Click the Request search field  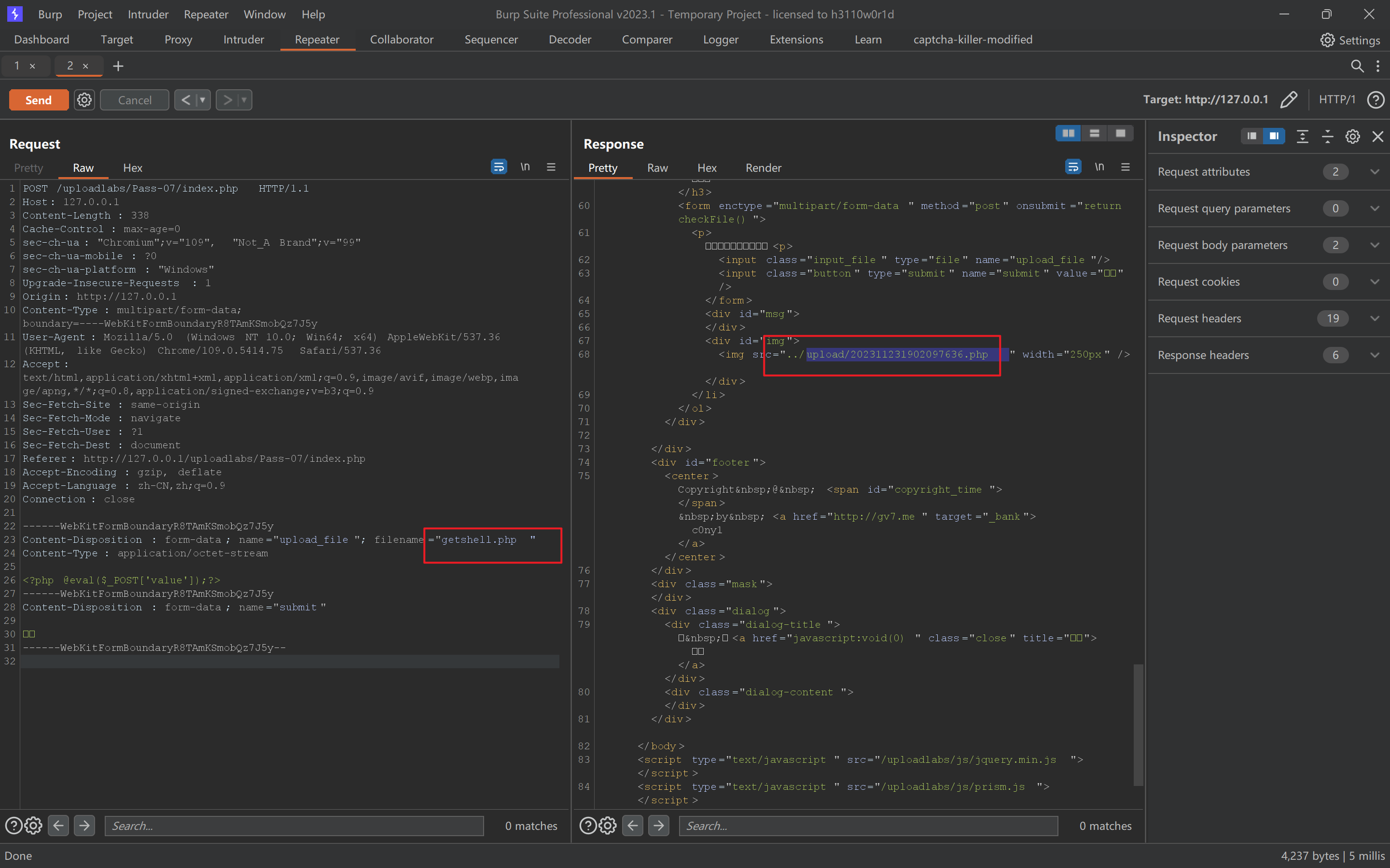coord(294,826)
